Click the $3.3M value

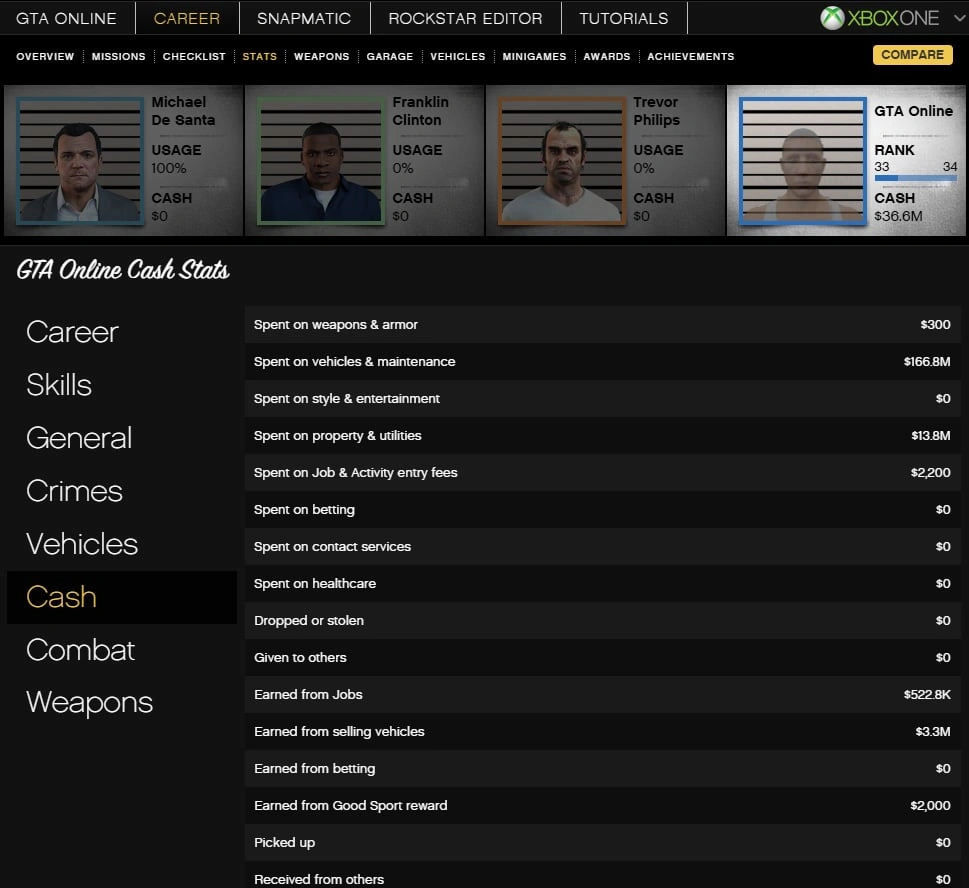pyautogui.click(x=933, y=732)
